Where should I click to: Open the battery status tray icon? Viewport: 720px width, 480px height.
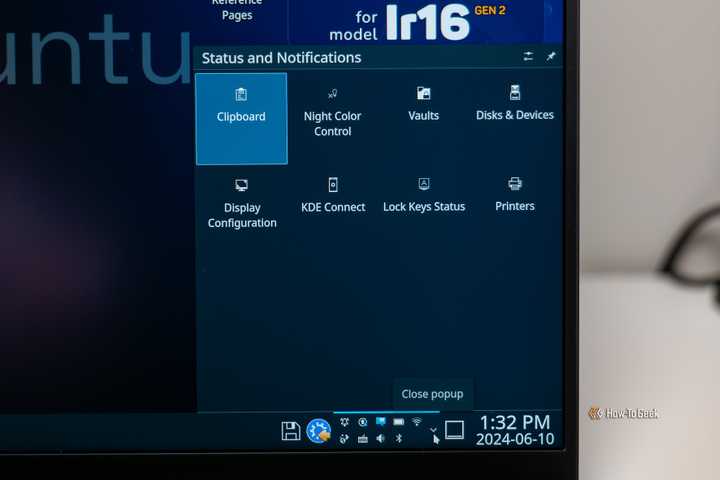(399, 422)
